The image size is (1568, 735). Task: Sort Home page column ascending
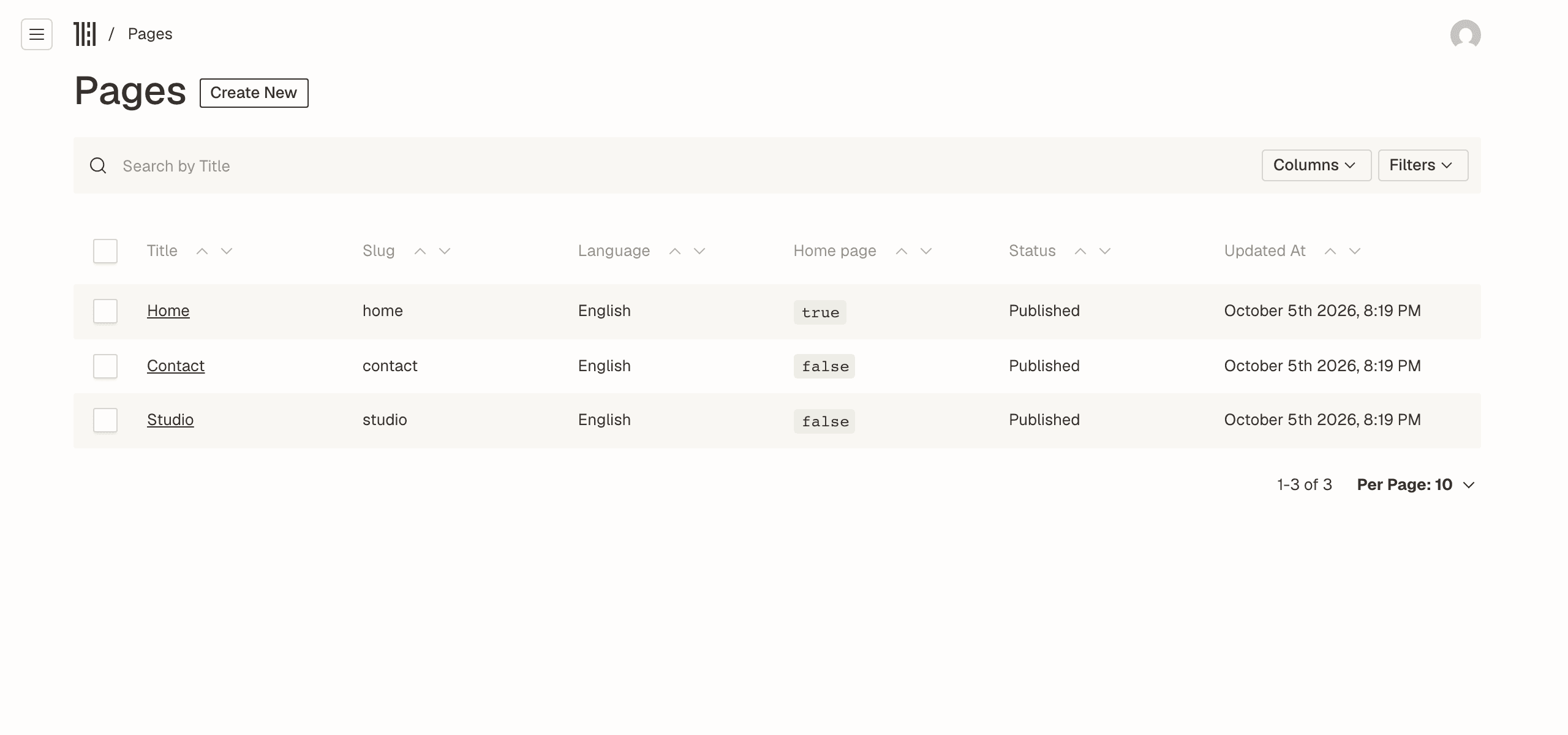point(902,251)
